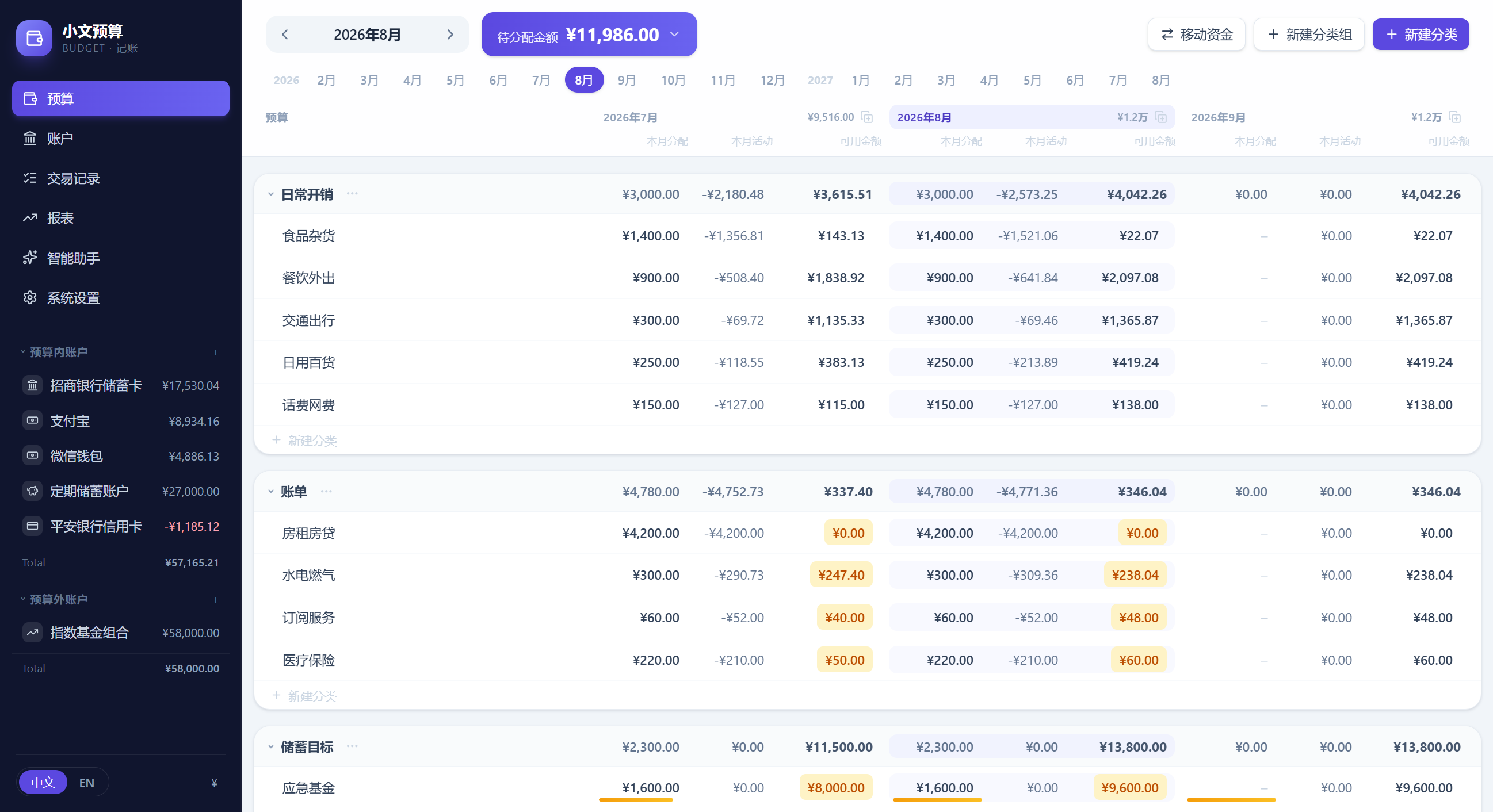Screen dimensions: 1493x812
Task: Collapse the 储蓄目标 category group
Action: click(x=270, y=747)
